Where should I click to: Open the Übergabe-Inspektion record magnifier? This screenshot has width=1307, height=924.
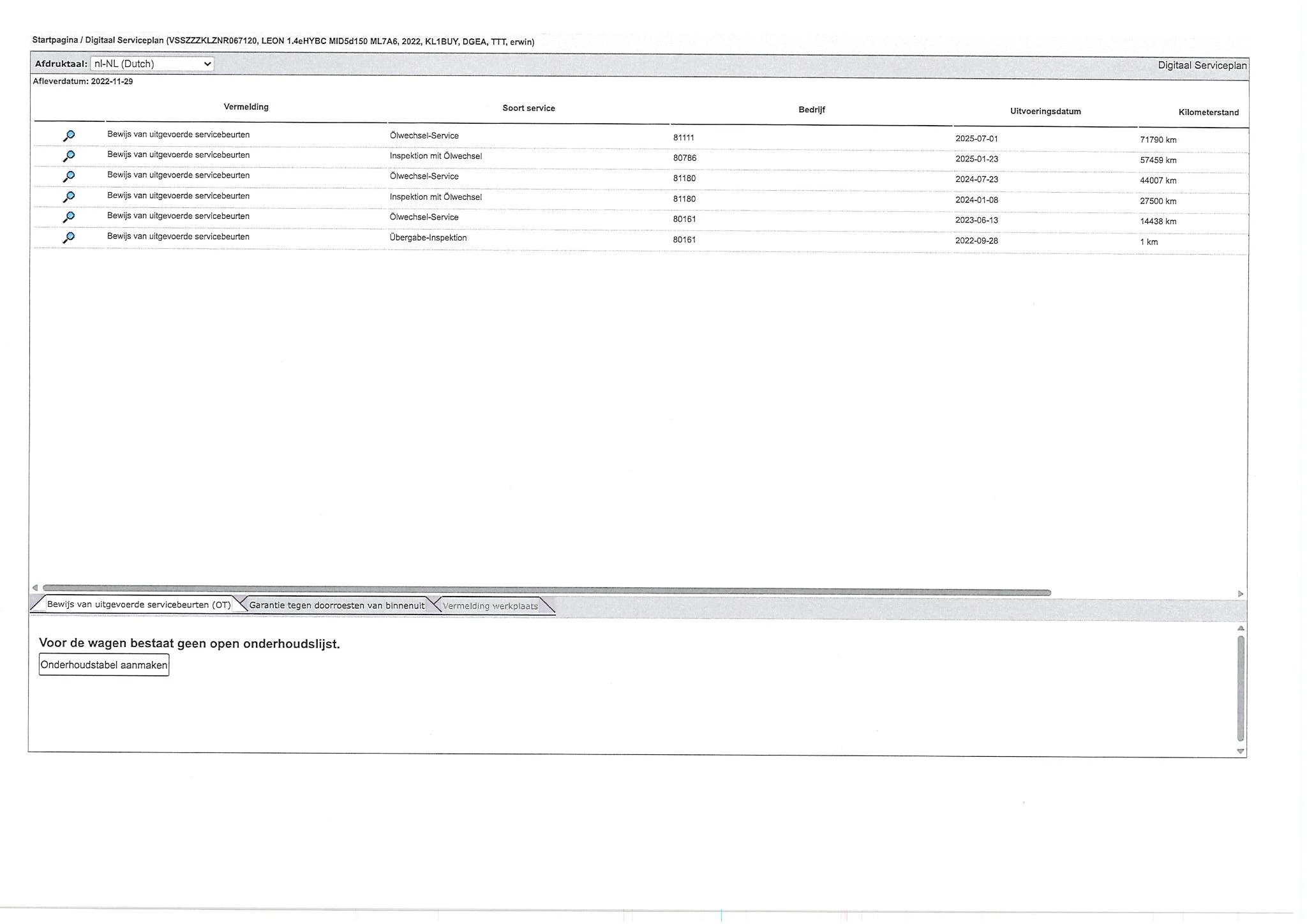pyautogui.click(x=69, y=237)
